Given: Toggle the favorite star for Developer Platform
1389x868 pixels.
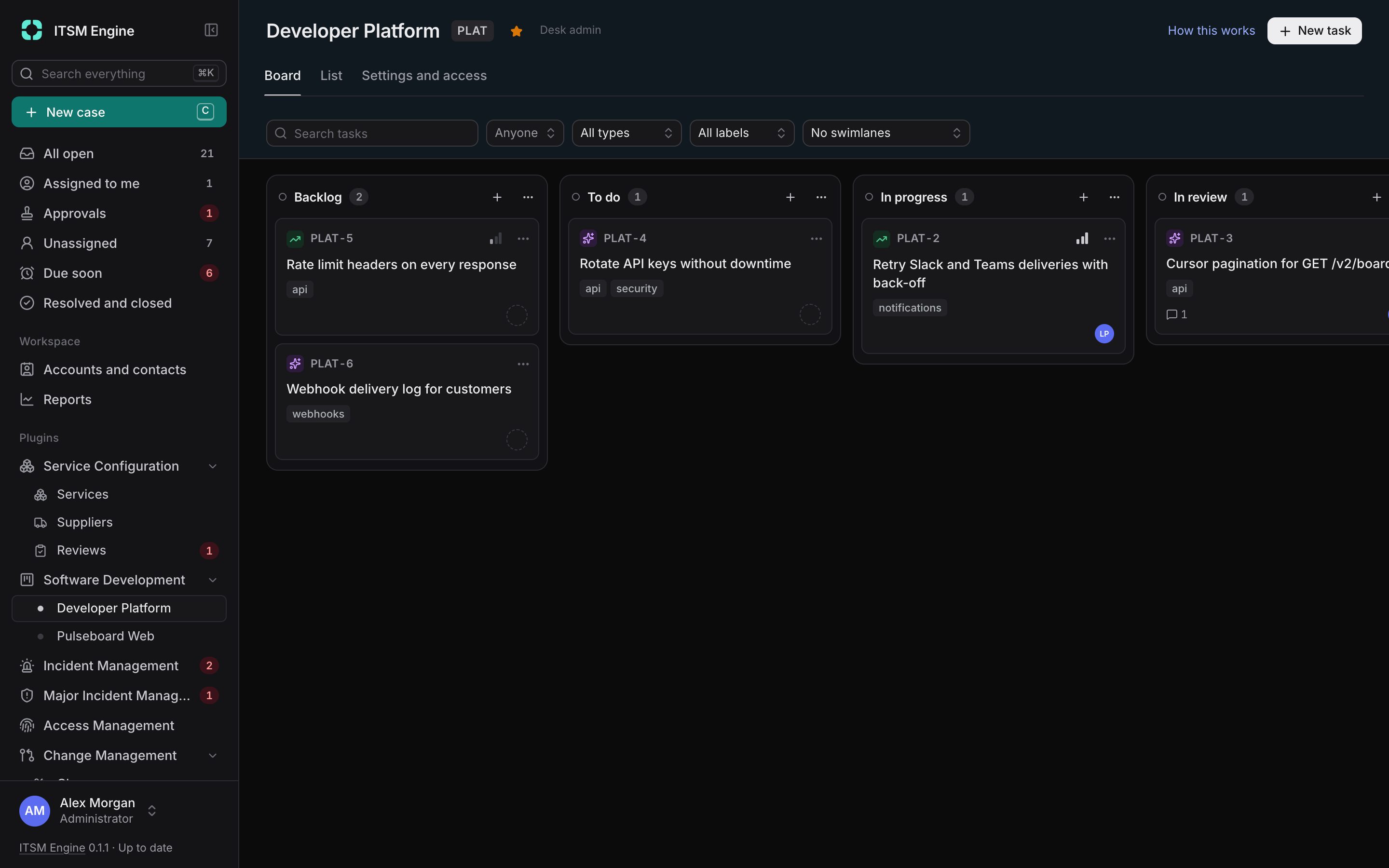Looking at the screenshot, I should pos(516,31).
